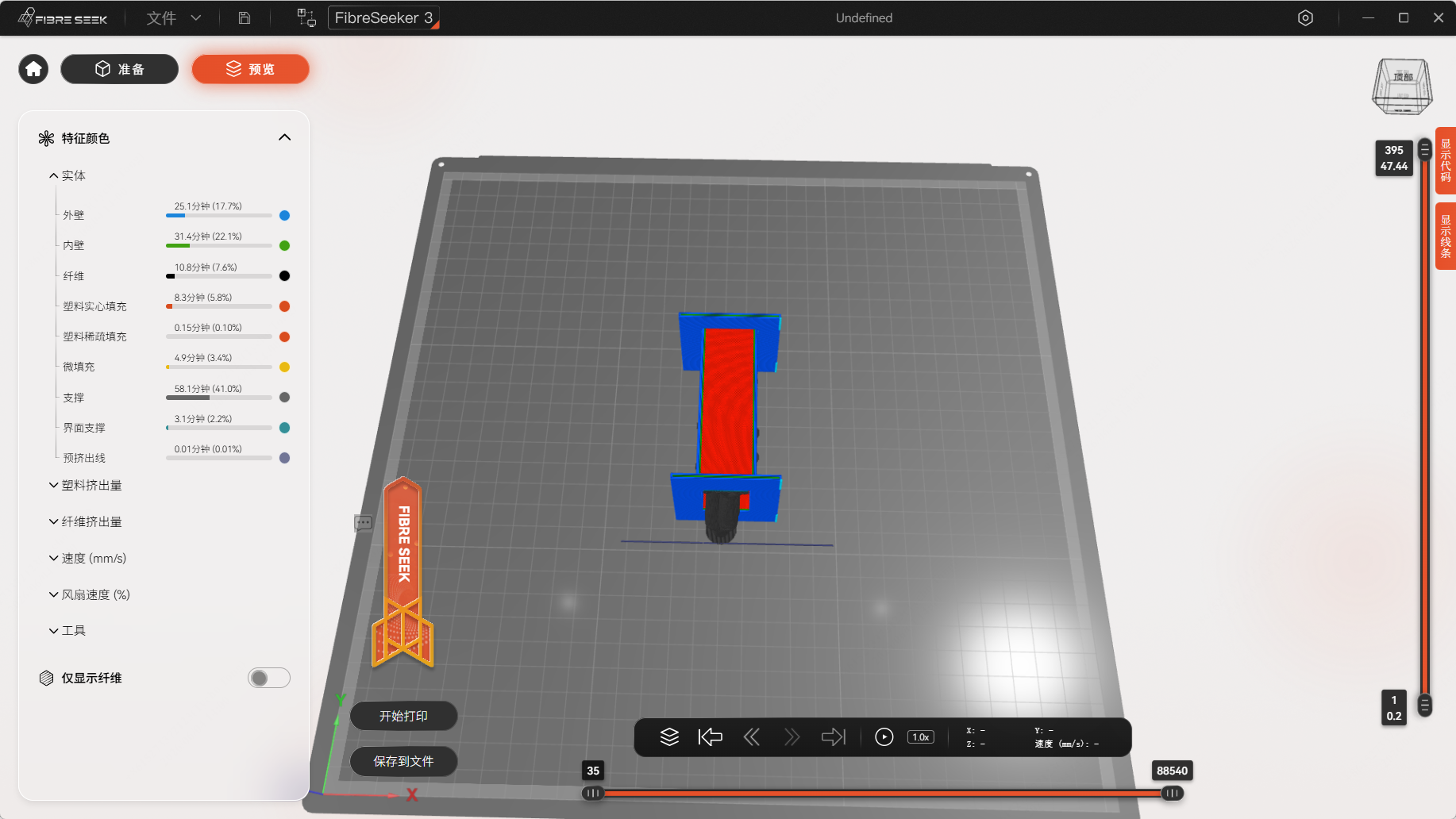Jump to first step in playback bar
Screen dimensions: 1456x819
coord(710,737)
